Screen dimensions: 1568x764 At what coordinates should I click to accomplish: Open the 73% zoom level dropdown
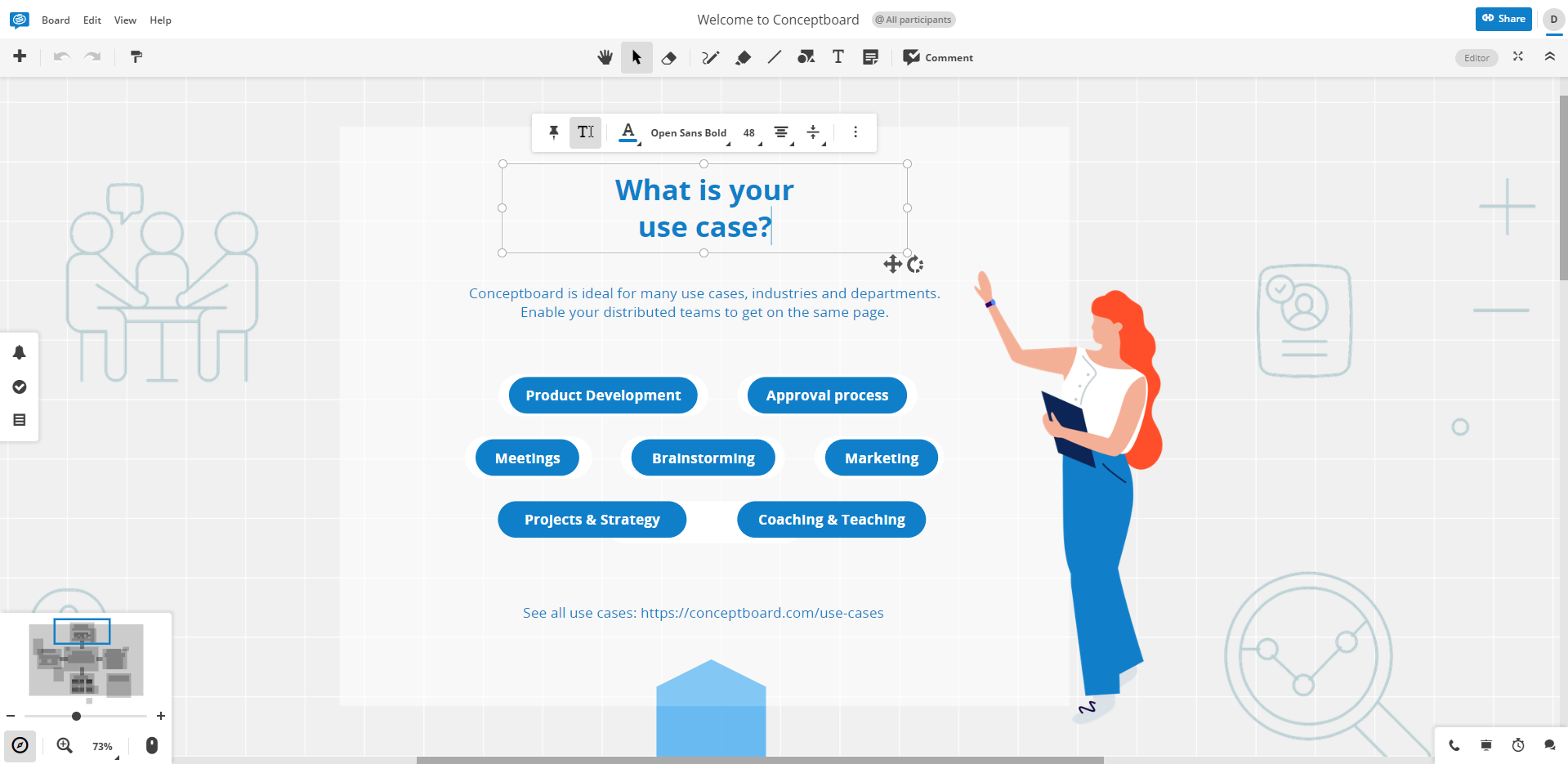click(x=104, y=746)
